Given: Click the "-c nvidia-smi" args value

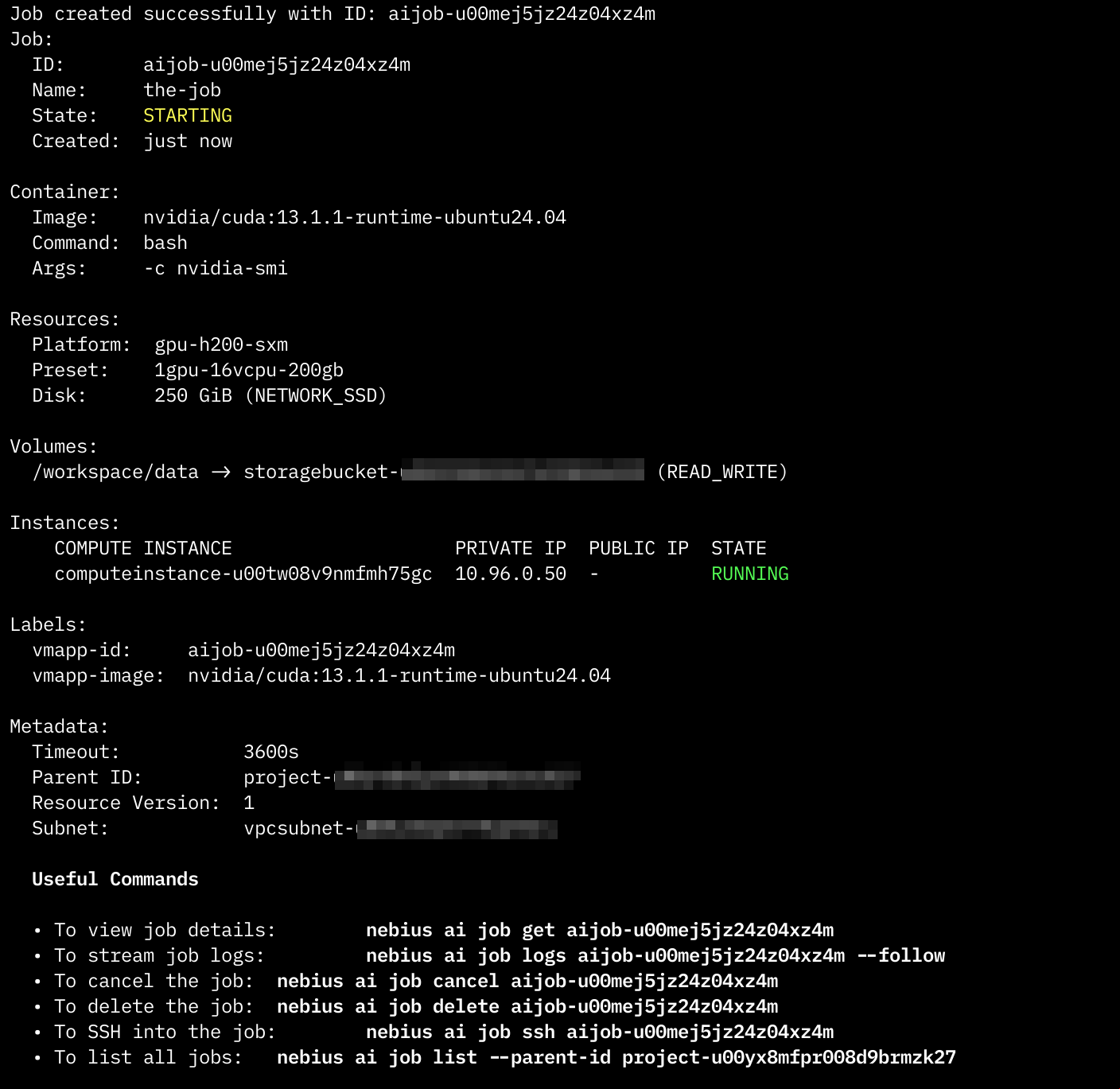Looking at the screenshot, I should pyautogui.click(x=215, y=269).
